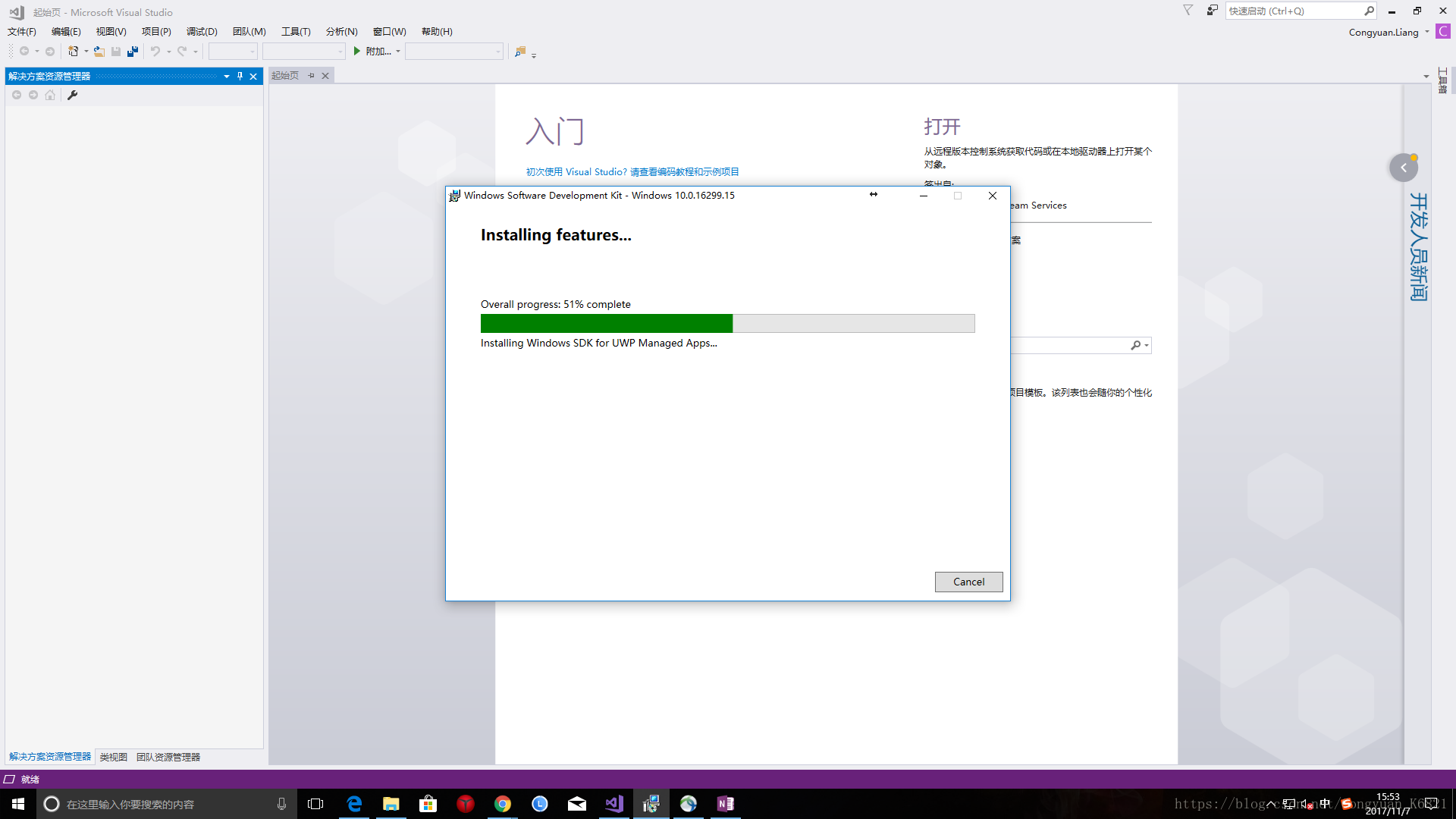The height and width of the screenshot is (819, 1456).
Task: Open the 调试(D) menu
Action: (202, 31)
